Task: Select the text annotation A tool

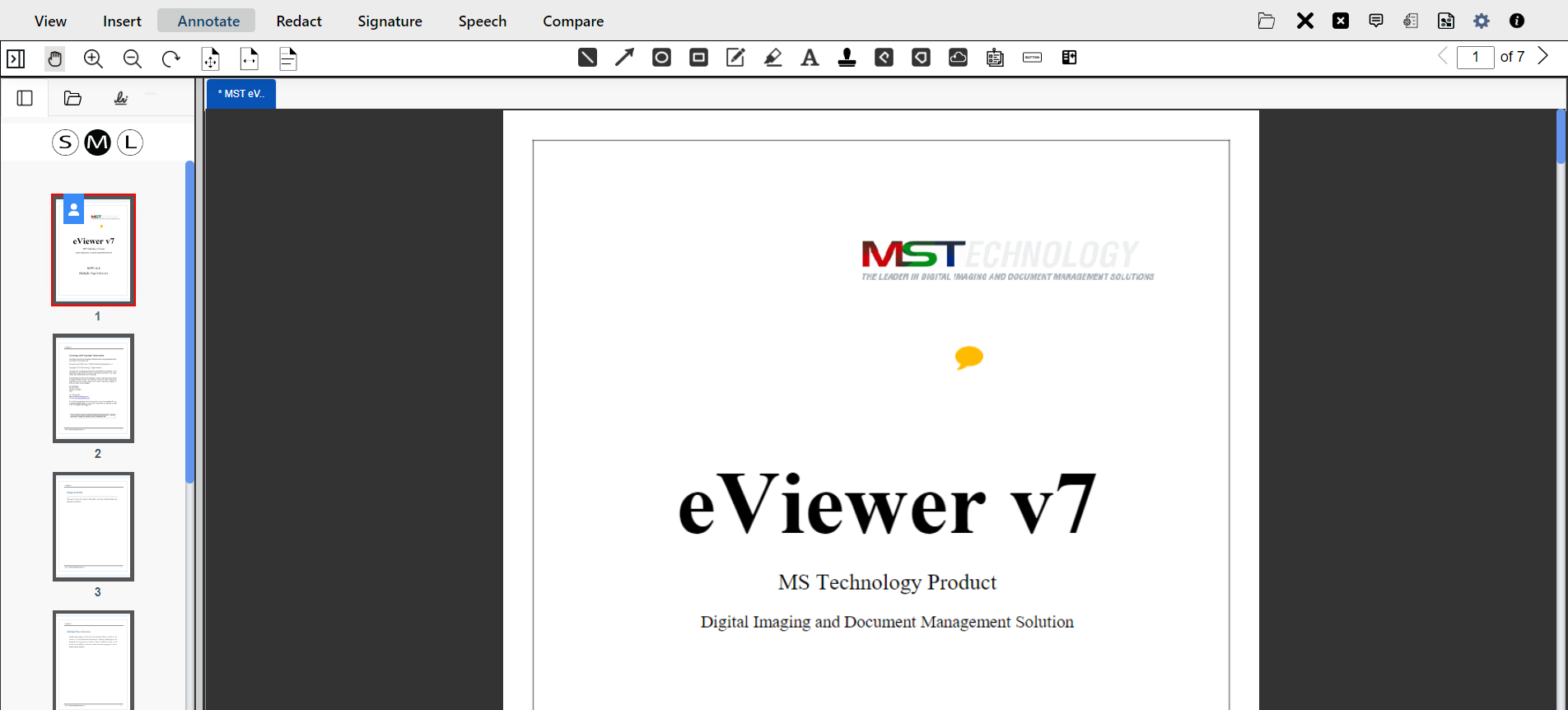Action: tap(810, 58)
